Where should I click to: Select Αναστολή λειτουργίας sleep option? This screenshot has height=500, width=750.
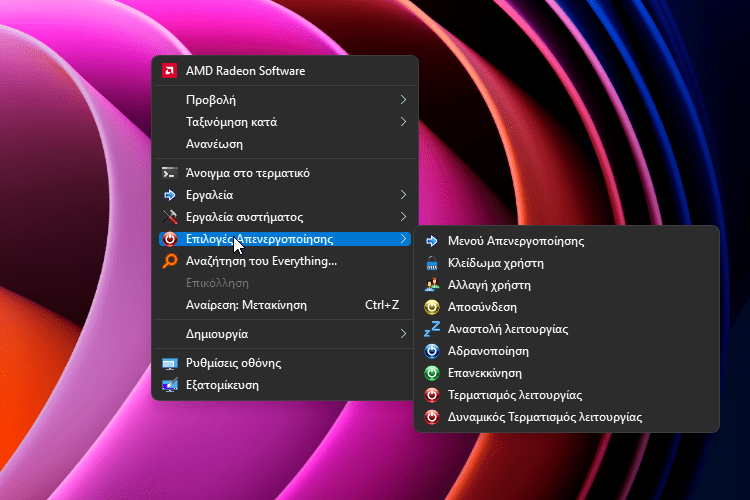coord(566,329)
